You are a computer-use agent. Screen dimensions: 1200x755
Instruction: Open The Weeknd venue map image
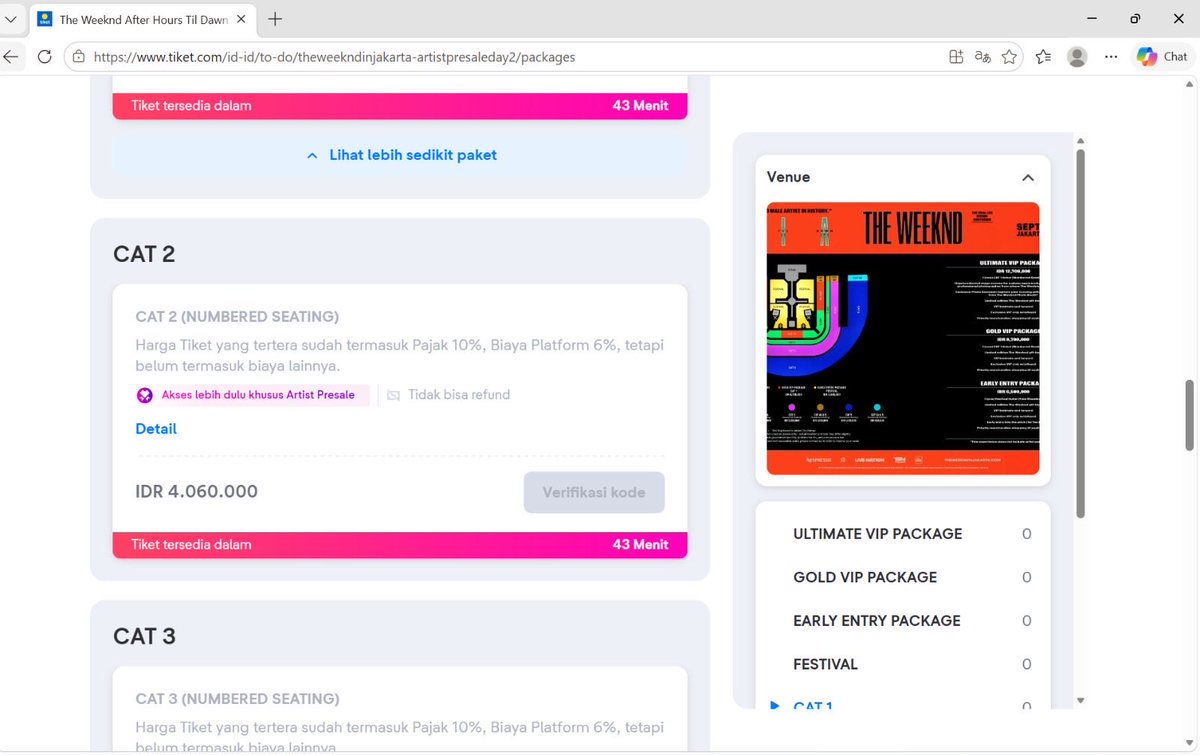903,338
